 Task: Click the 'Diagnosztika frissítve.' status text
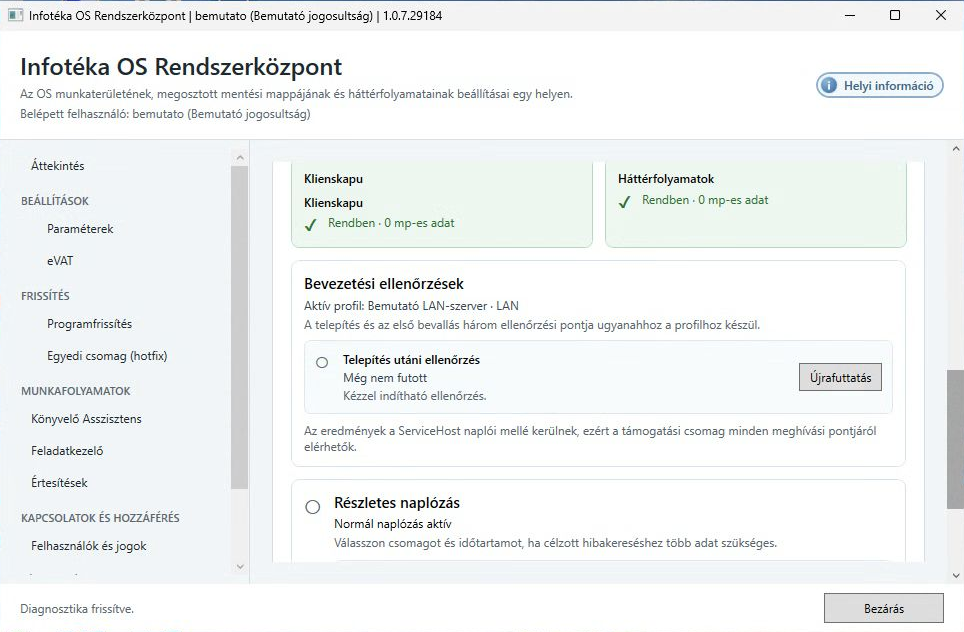coord(77,609)
